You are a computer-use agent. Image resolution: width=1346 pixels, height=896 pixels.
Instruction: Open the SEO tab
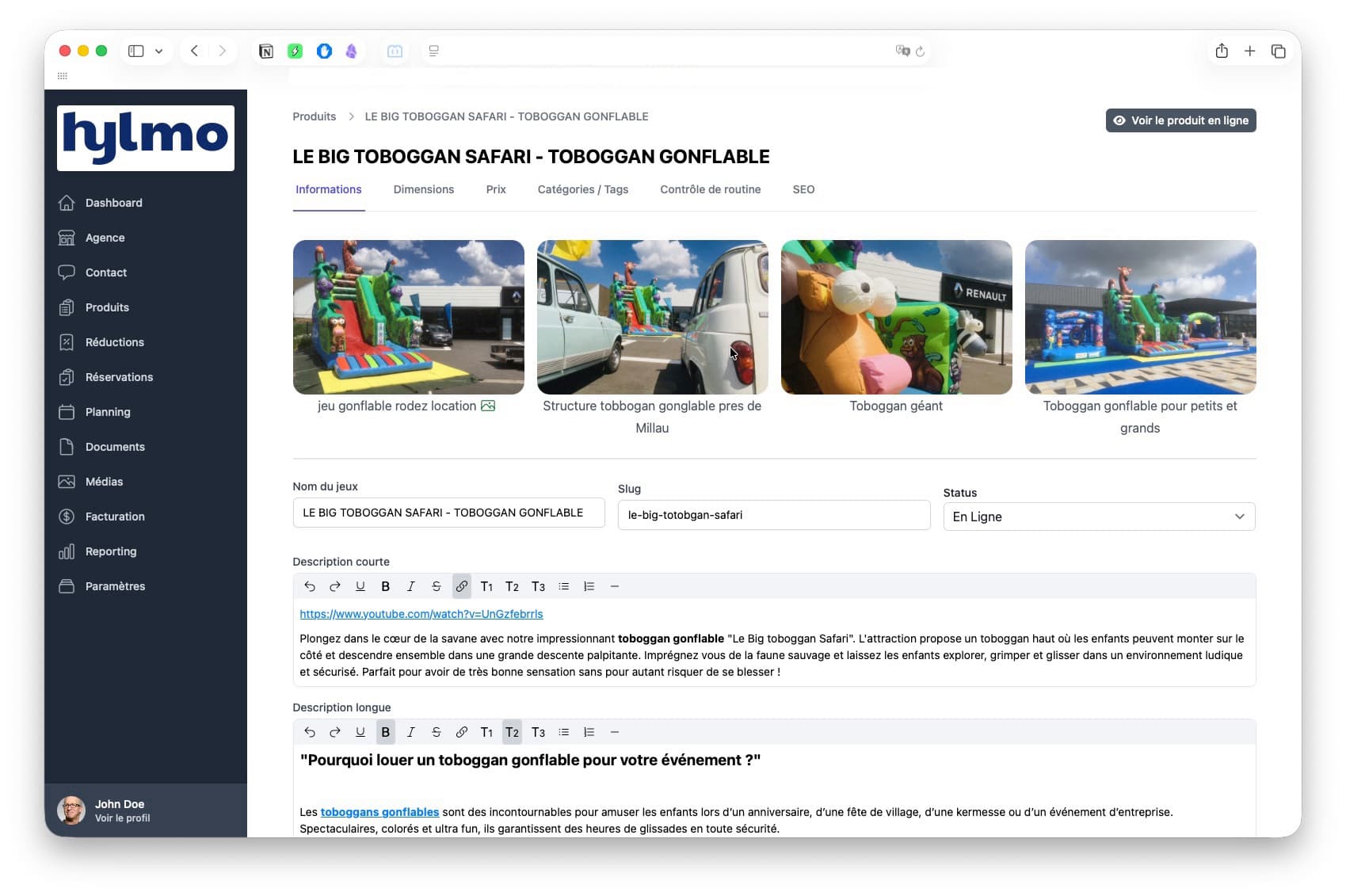tap(803, 189)
